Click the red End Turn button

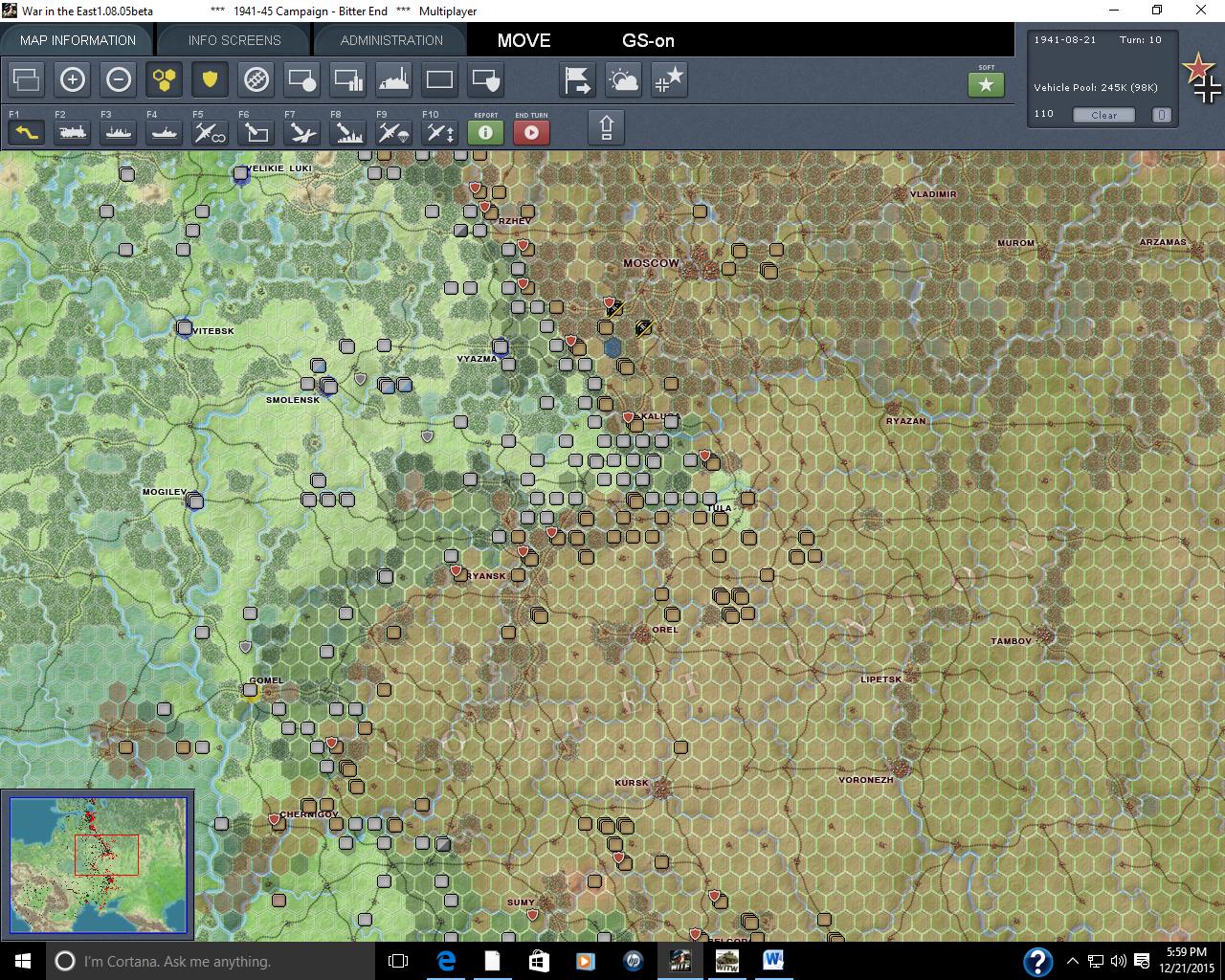pyautogui.click(x=531, y=132)
